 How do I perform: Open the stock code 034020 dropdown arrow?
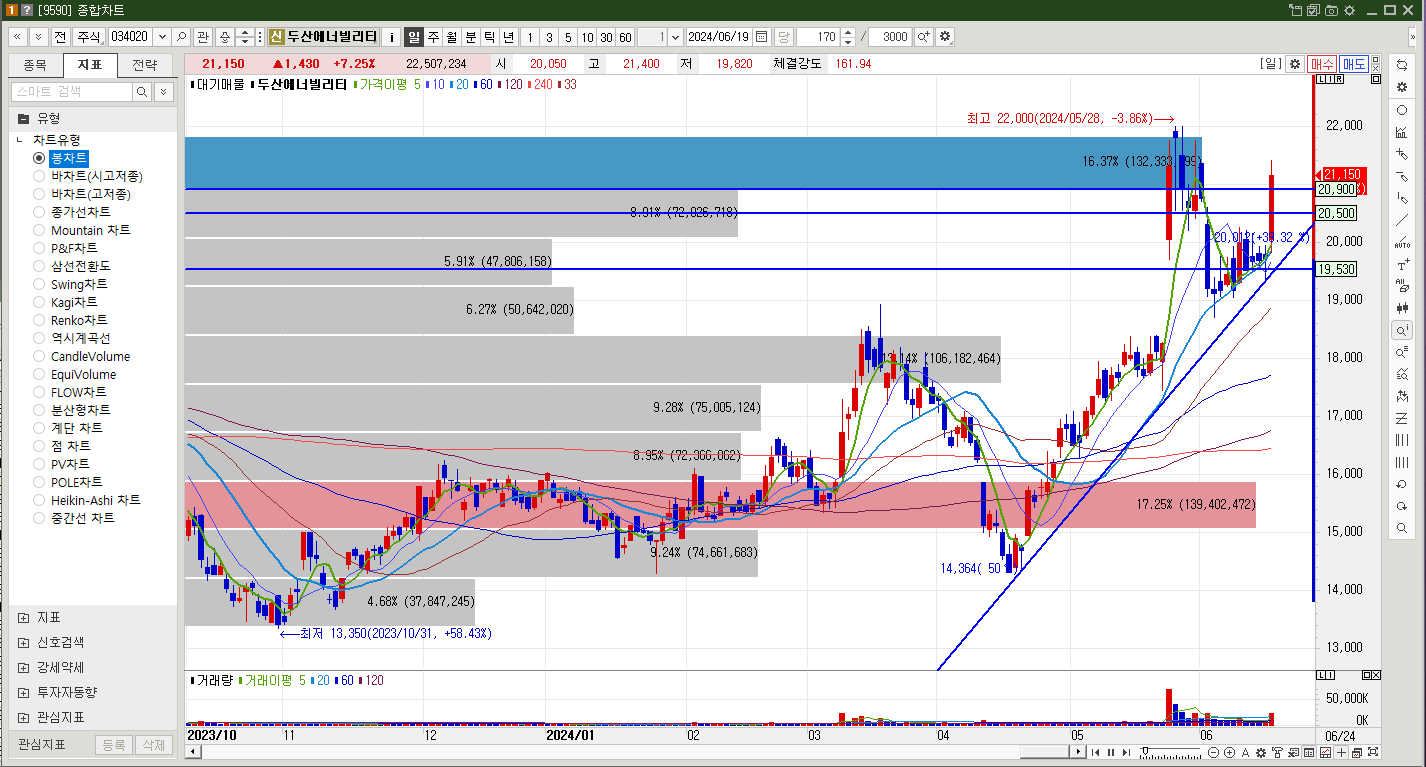162,36
